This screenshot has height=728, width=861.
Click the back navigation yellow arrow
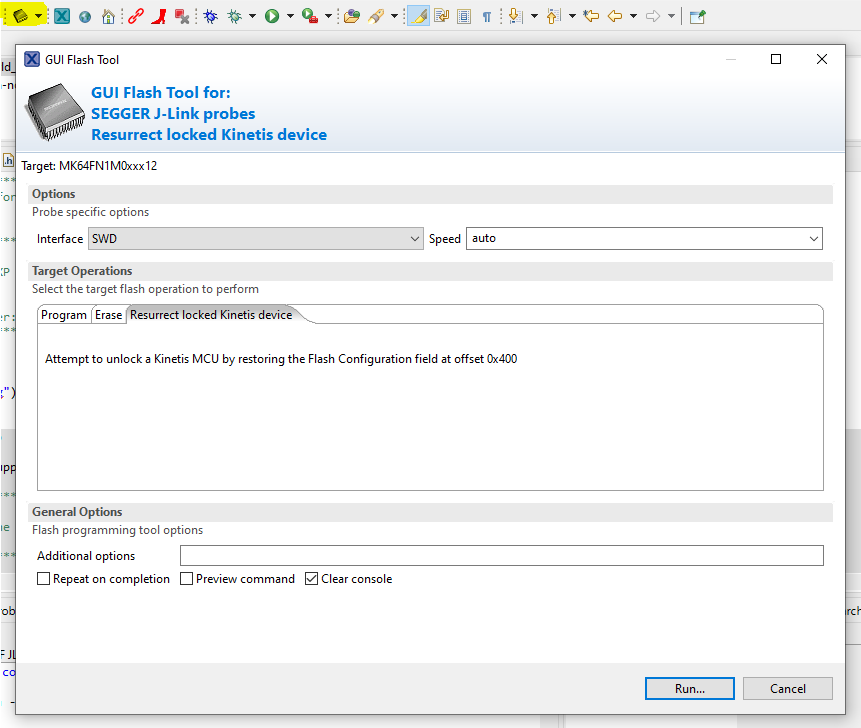coord(615,16)
